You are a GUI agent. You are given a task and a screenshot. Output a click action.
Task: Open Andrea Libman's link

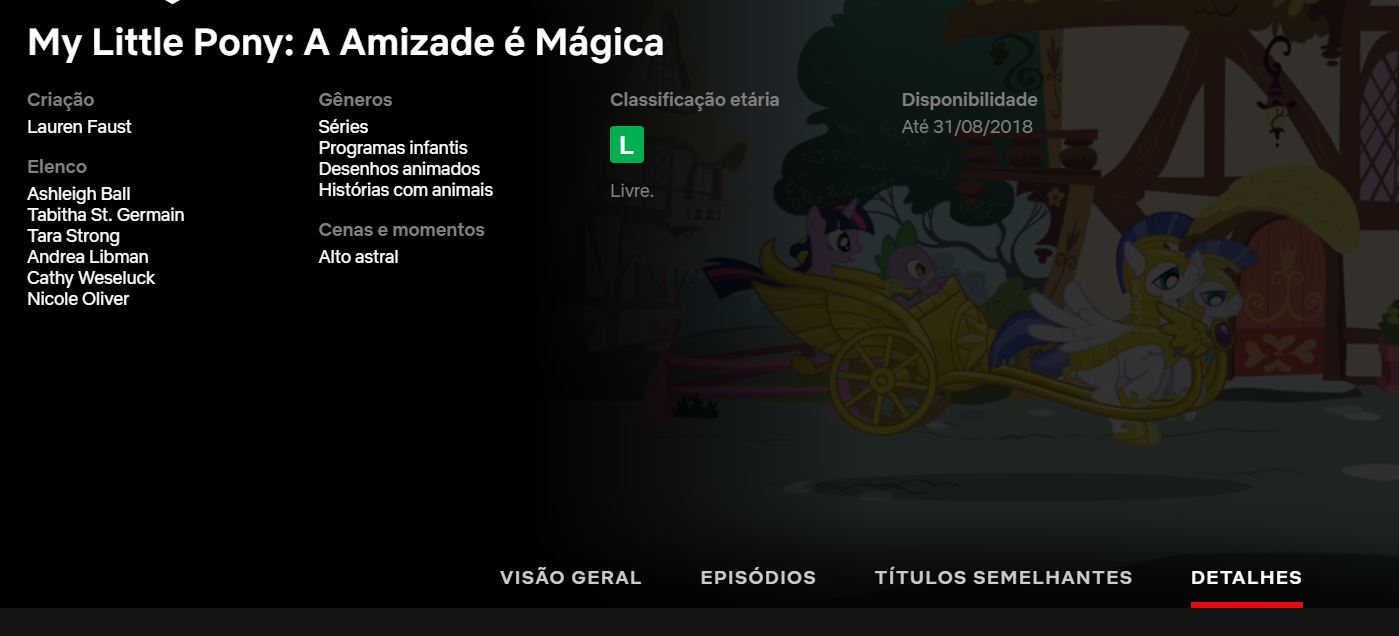point(87,257)
